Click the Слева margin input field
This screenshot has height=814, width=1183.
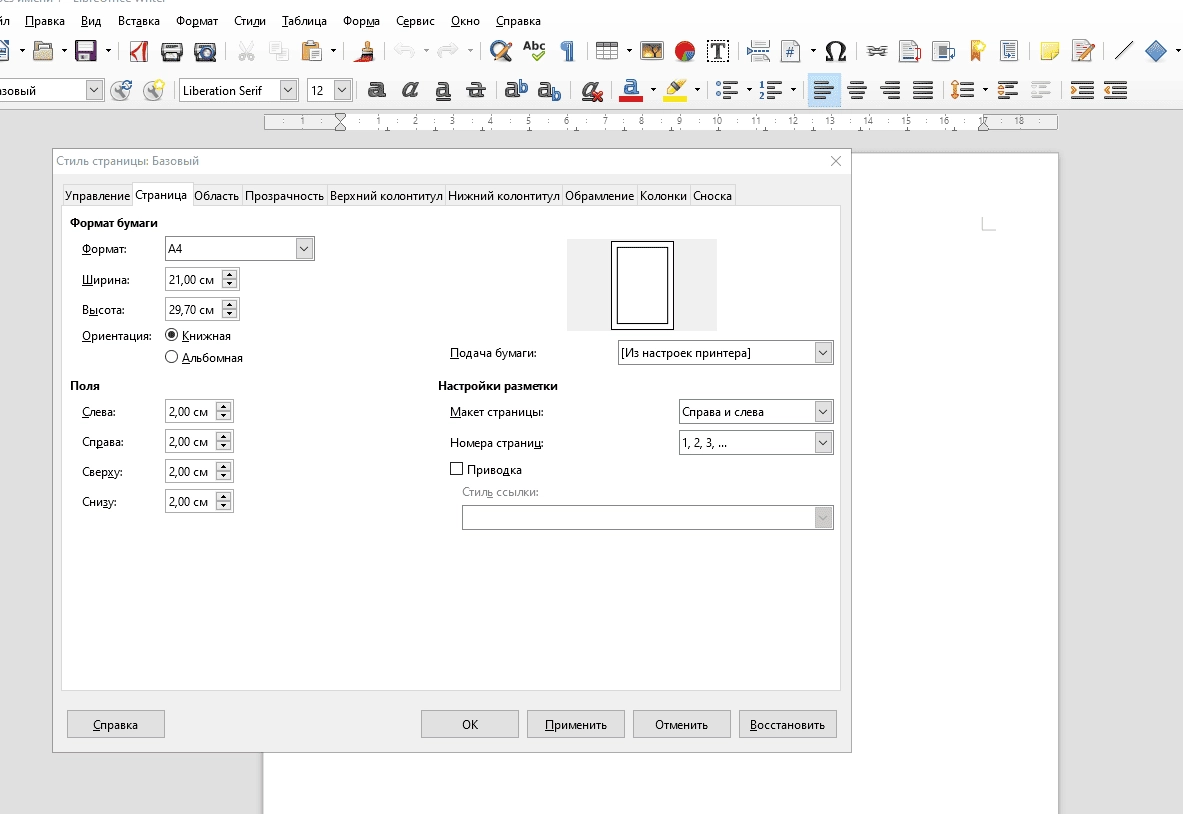point(189,411)
